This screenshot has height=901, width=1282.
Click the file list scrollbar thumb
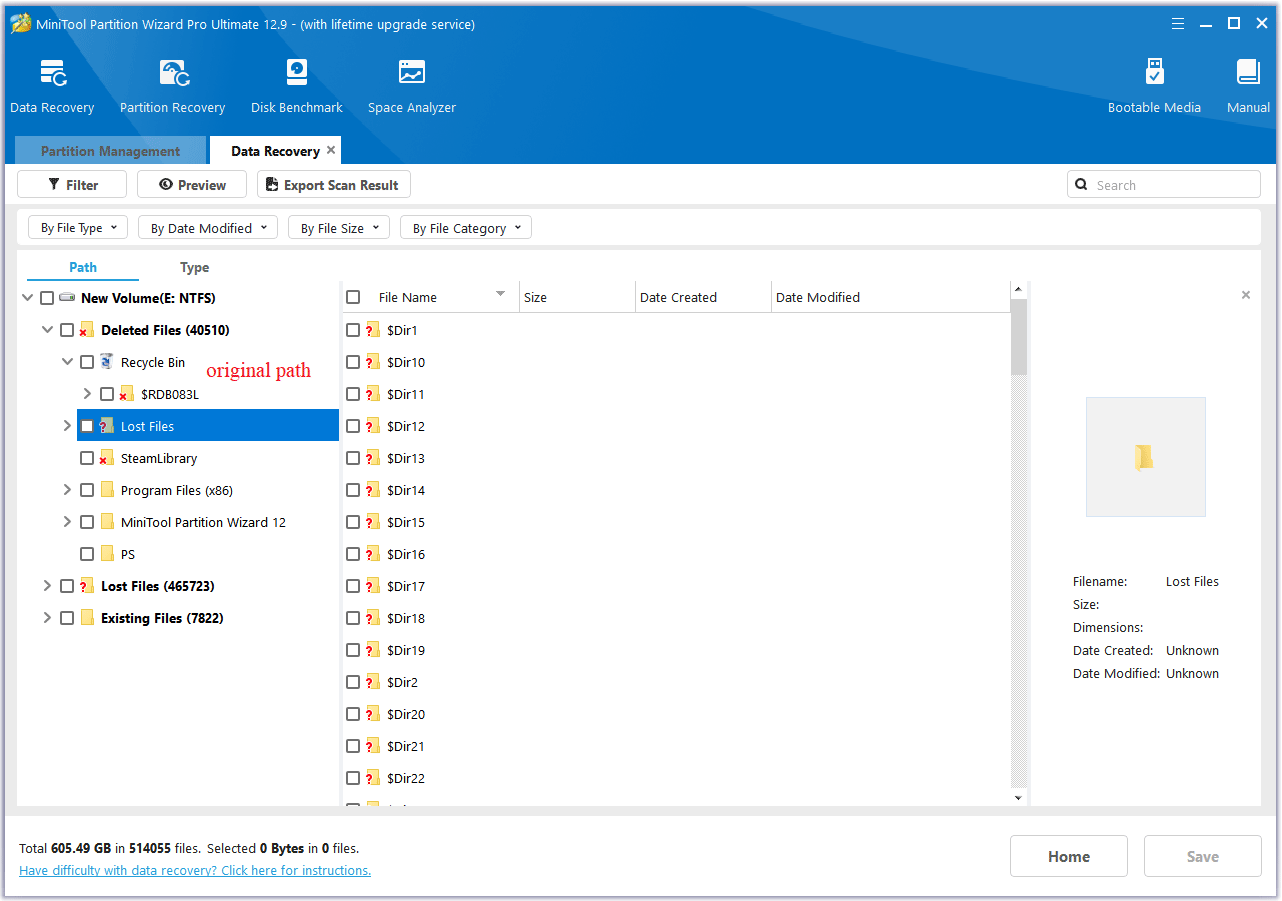[x=1019, y=337]
